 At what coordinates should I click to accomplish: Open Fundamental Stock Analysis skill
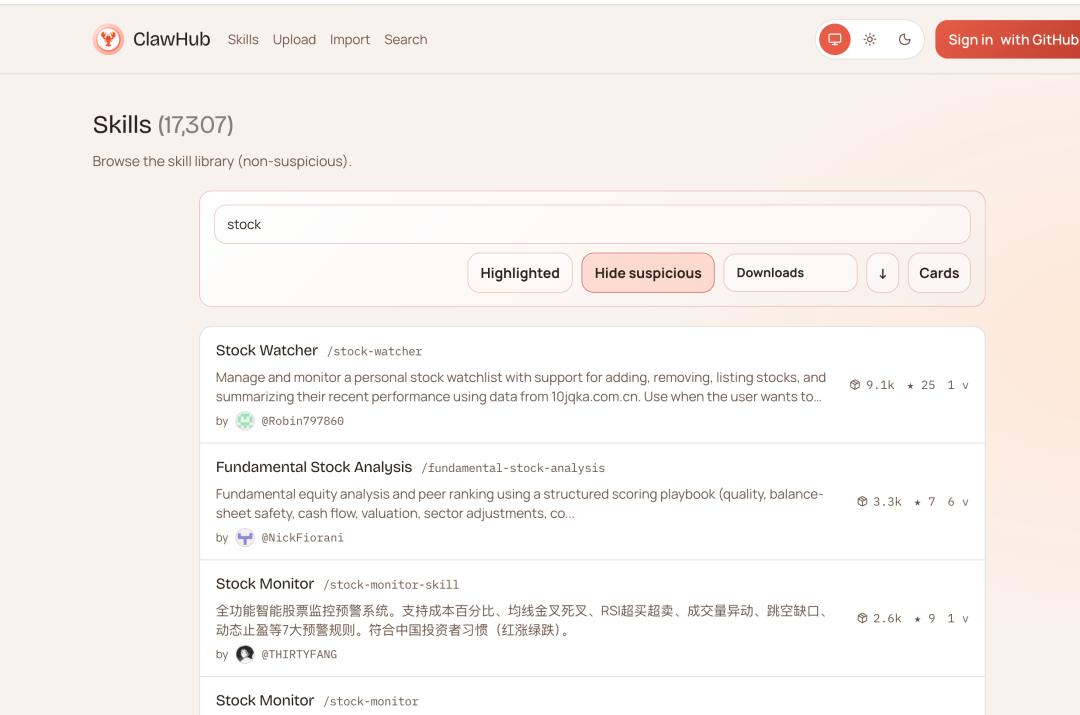(x=314, y=467)
